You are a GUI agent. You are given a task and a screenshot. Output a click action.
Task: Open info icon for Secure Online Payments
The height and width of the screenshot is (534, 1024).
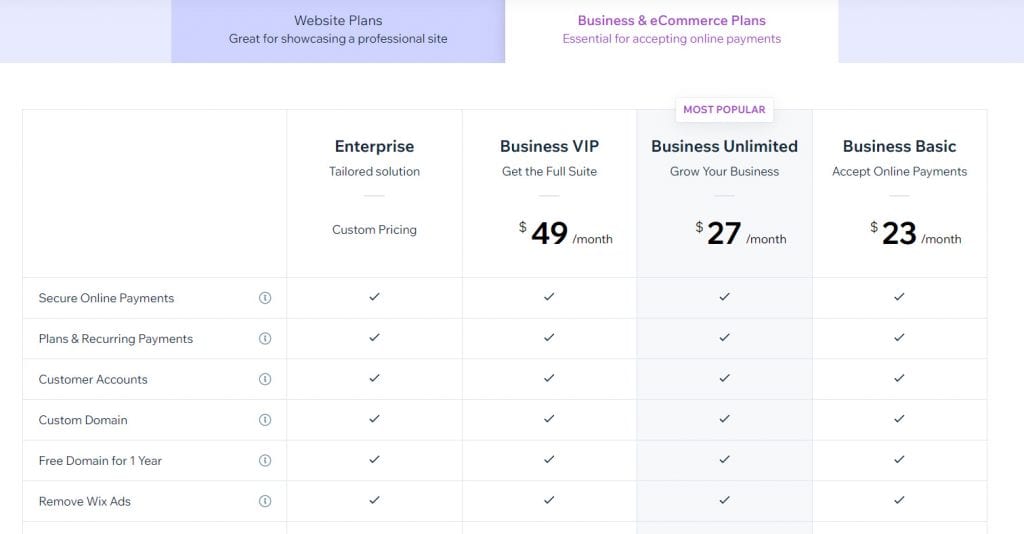coord(264,298)
